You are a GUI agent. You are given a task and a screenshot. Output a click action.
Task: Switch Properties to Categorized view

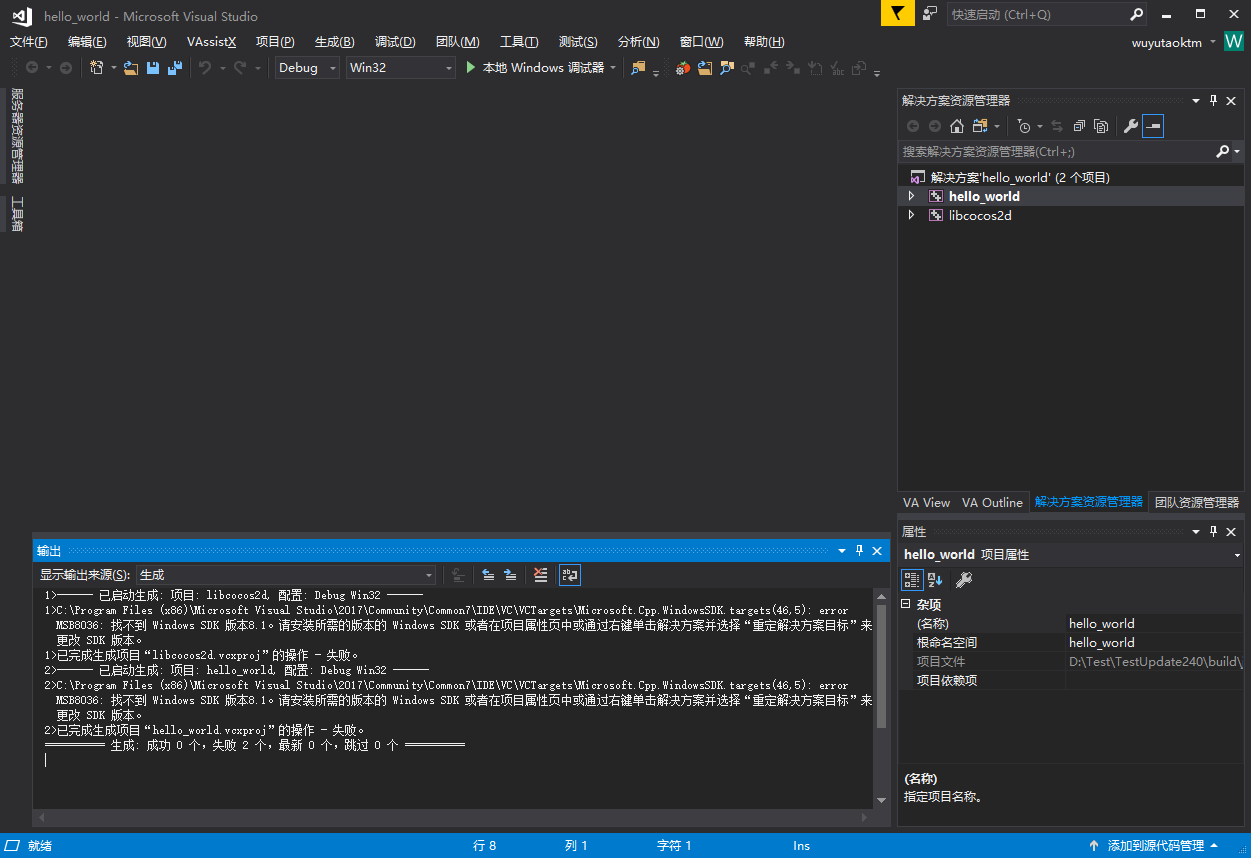[912, 579]
